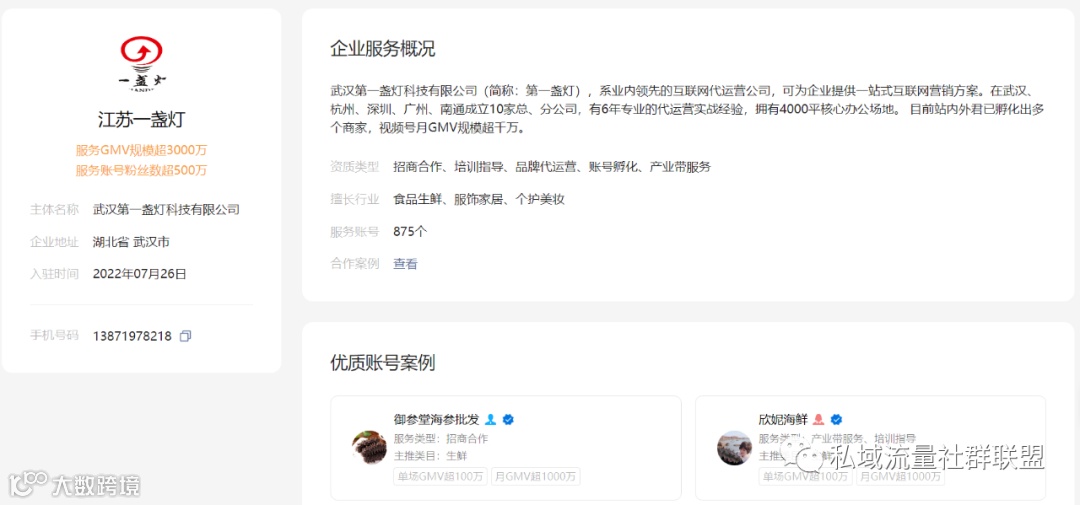Click company description paragraph starting 武汉第一盏灯科技有限公司
1080x505 pixels.
(689, 109)
